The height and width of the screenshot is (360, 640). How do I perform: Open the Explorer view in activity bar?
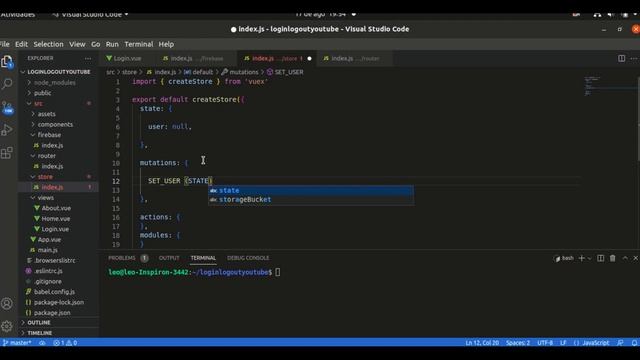7,62
